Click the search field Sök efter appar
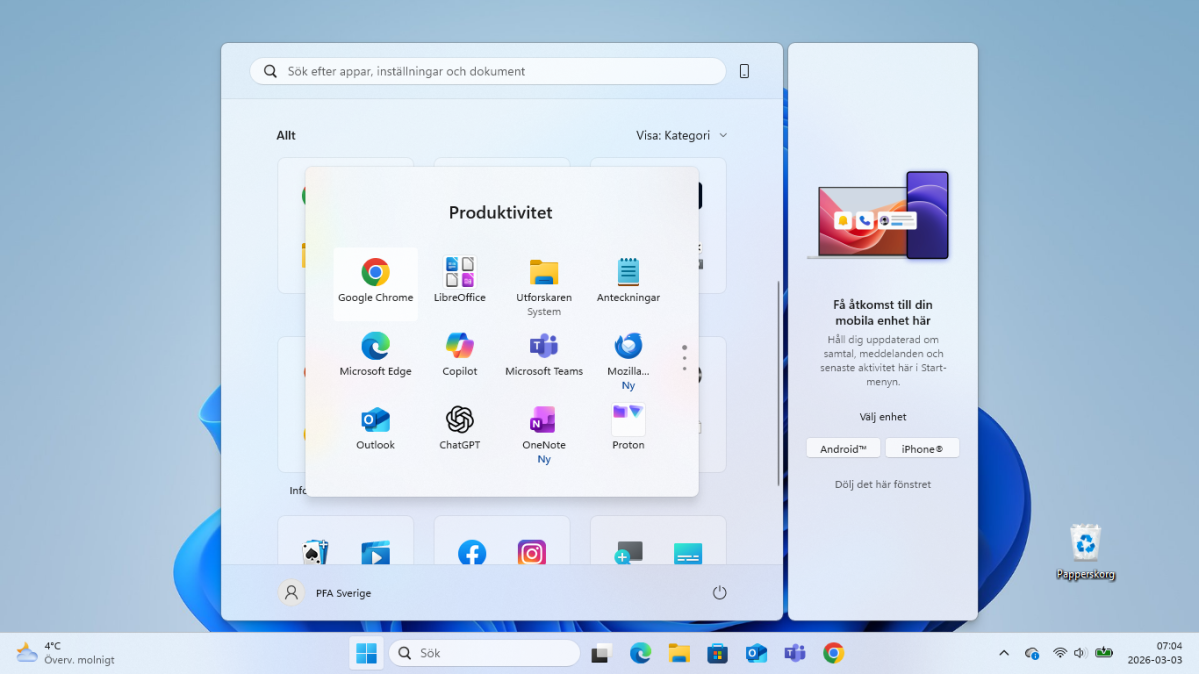1199x674 pixels. pos(487,71)
